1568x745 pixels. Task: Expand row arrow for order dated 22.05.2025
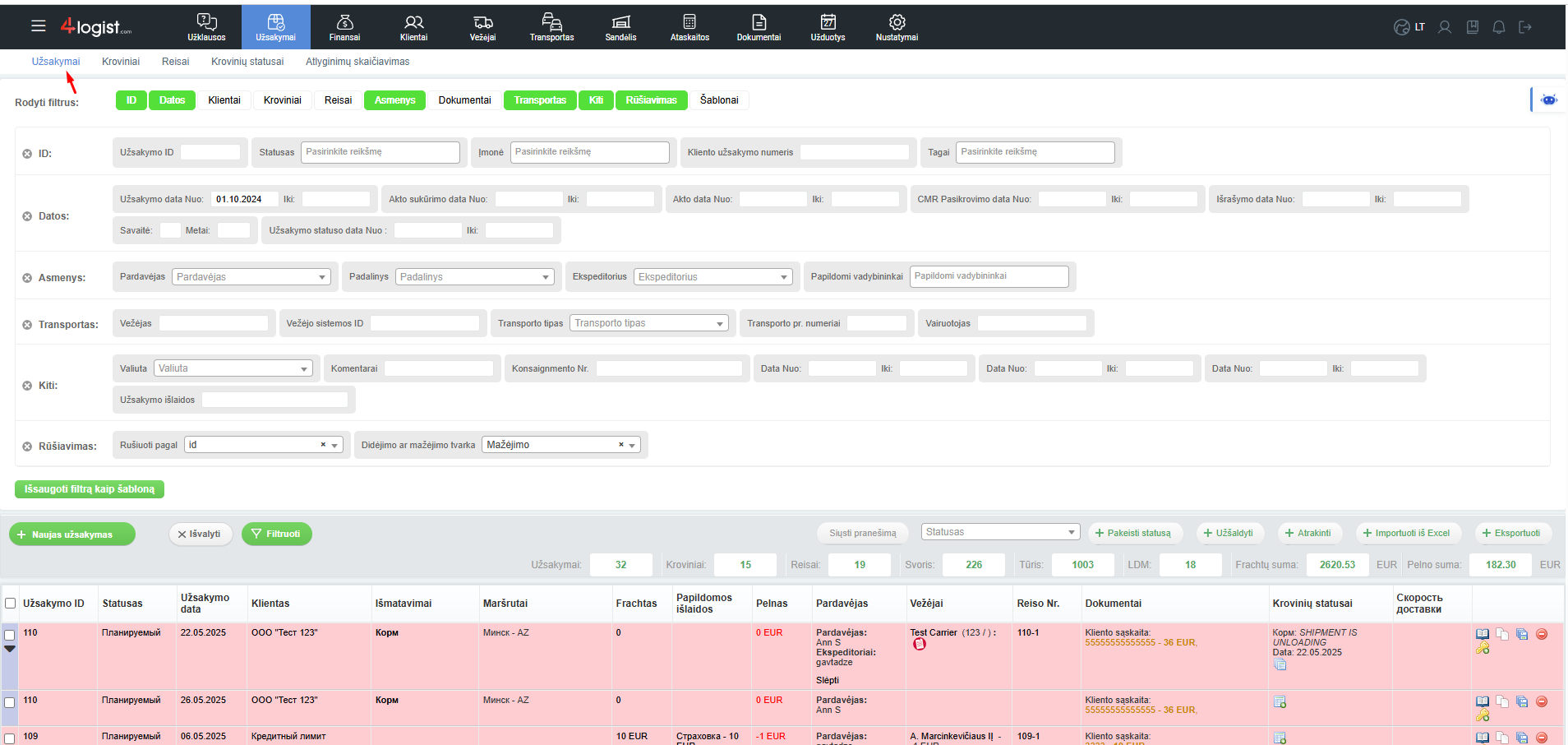coord(10,649)
